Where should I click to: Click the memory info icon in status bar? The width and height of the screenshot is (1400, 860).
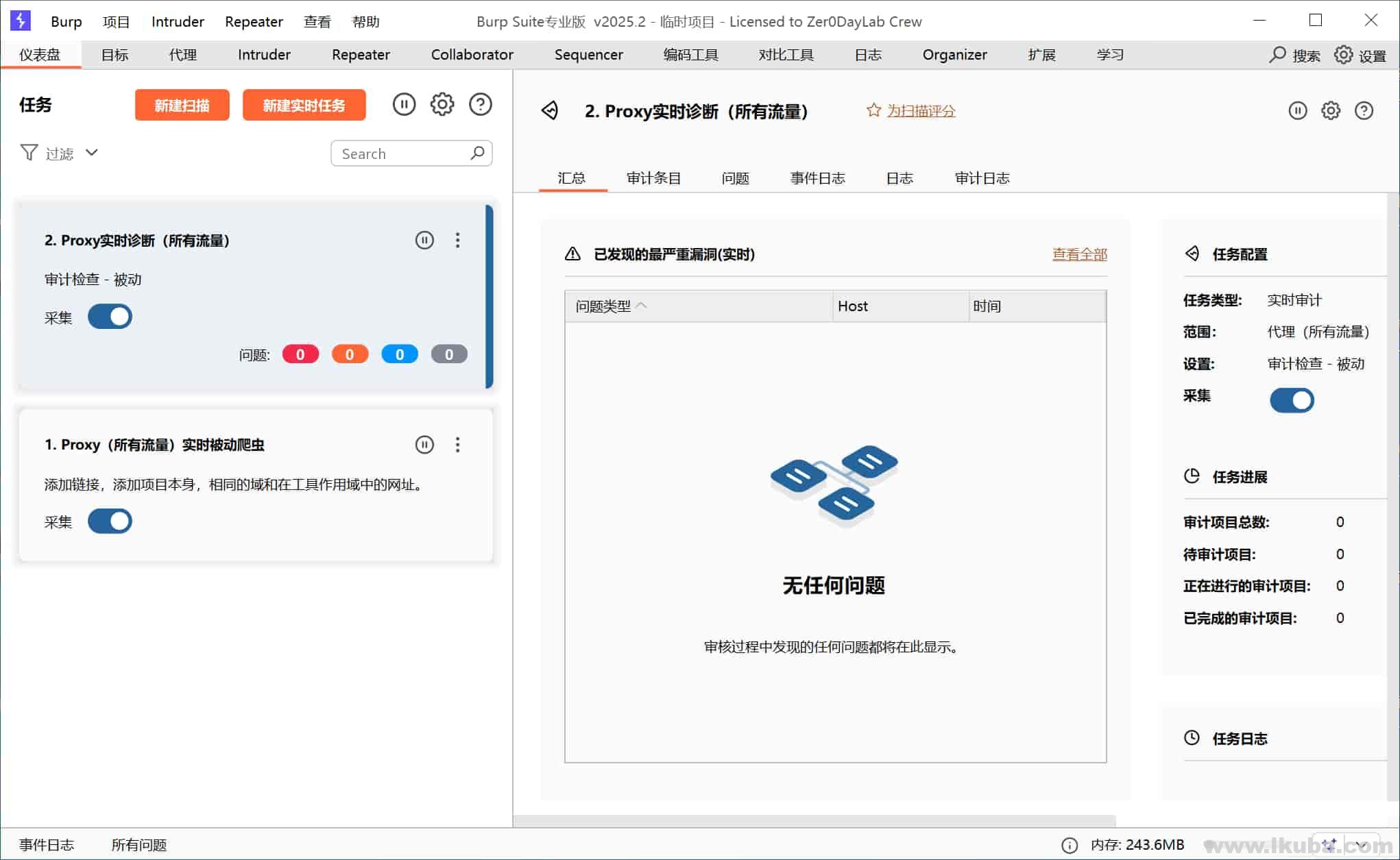pyautogui.click(x=1070, y=845)
